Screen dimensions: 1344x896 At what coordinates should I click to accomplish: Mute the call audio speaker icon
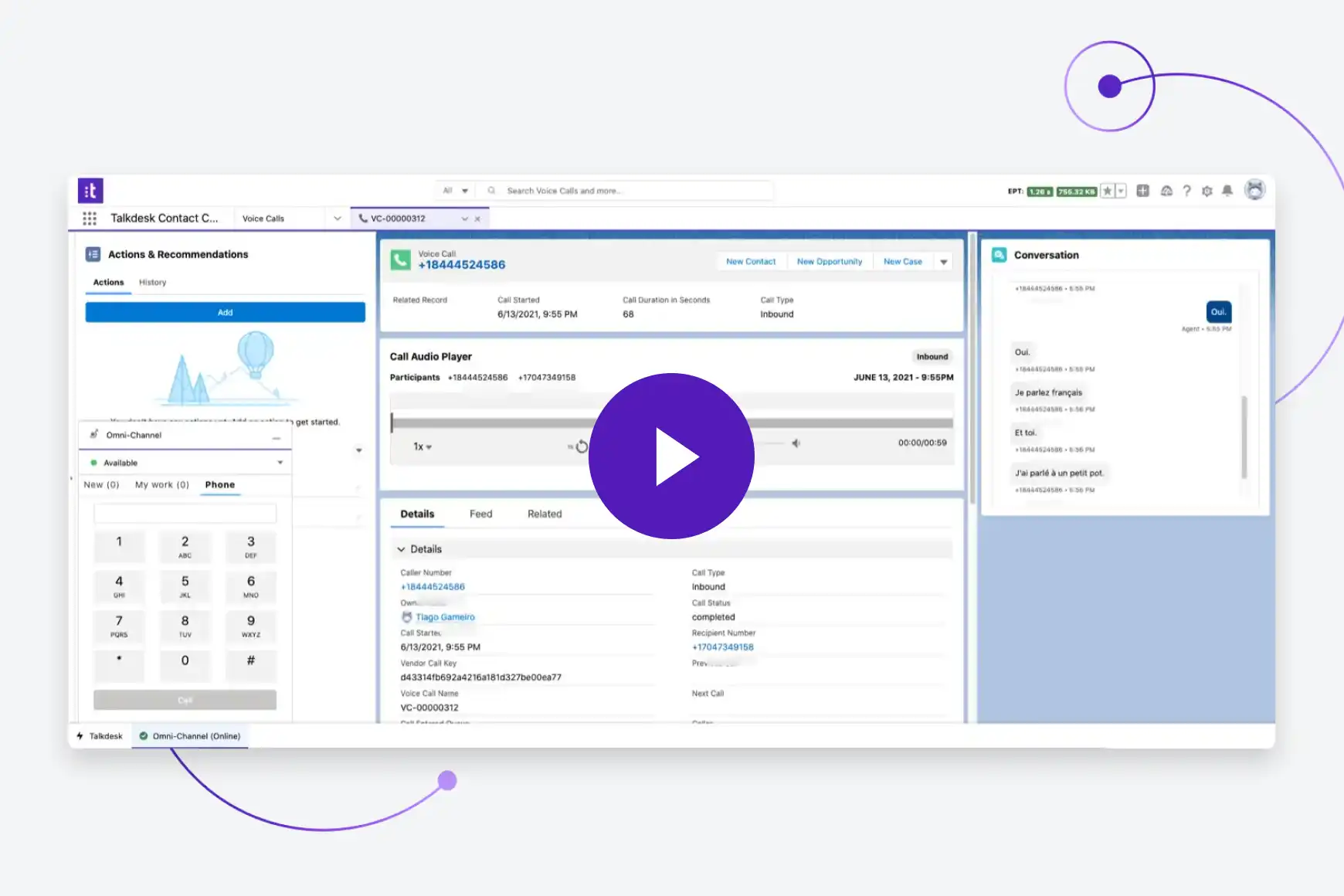tap(796, 443)
